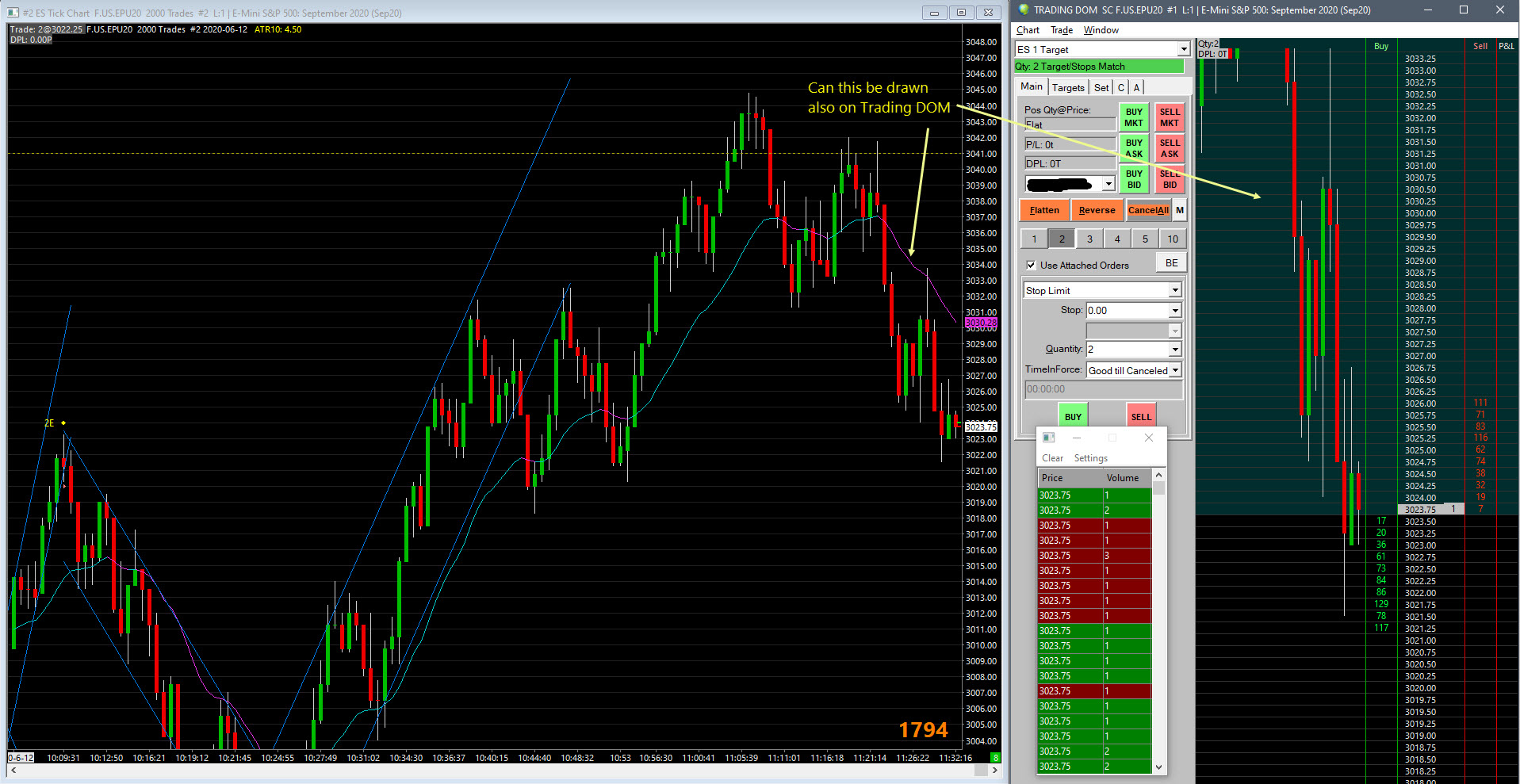The image size is (1520, 784).
Task: Click the Reverse position button
Action: tap(1097, 210)
